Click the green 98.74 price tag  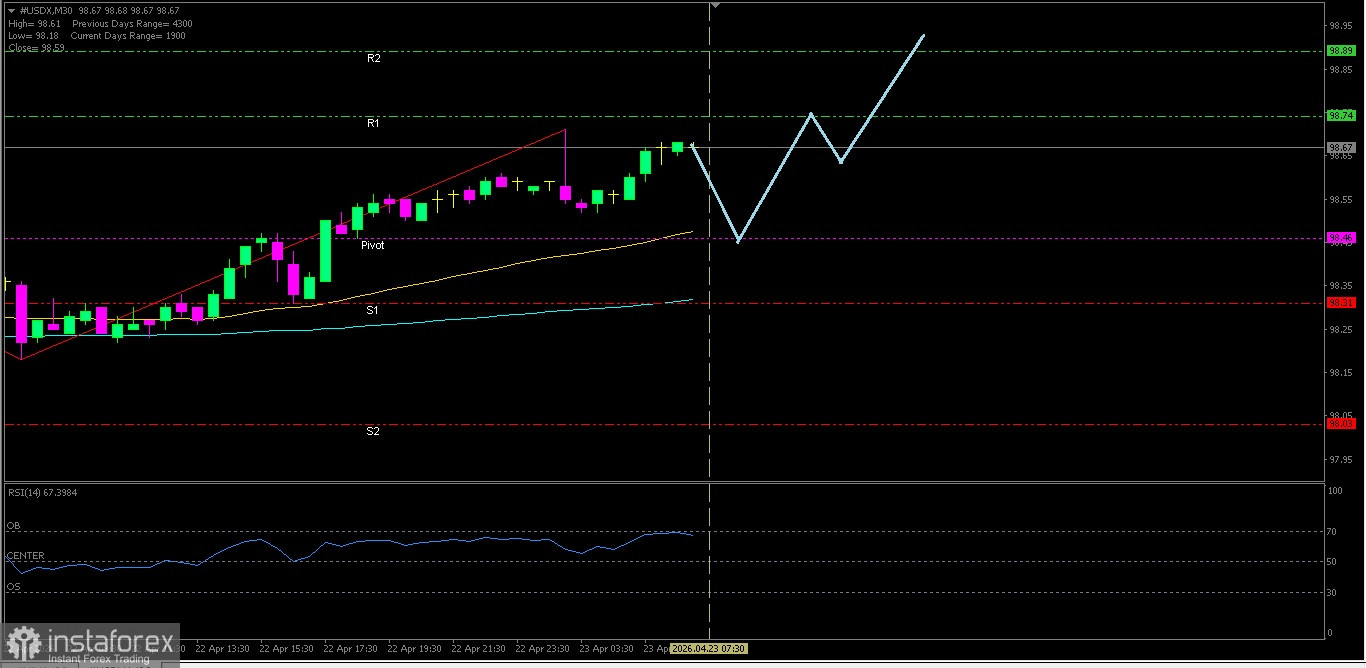click(x=1341, y=116)
